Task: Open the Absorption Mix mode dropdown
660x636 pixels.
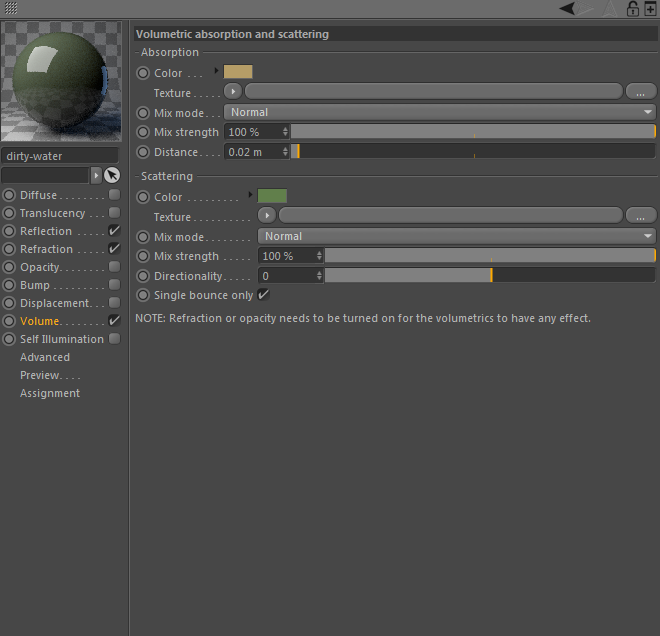Action: click(x=439, y=112)
